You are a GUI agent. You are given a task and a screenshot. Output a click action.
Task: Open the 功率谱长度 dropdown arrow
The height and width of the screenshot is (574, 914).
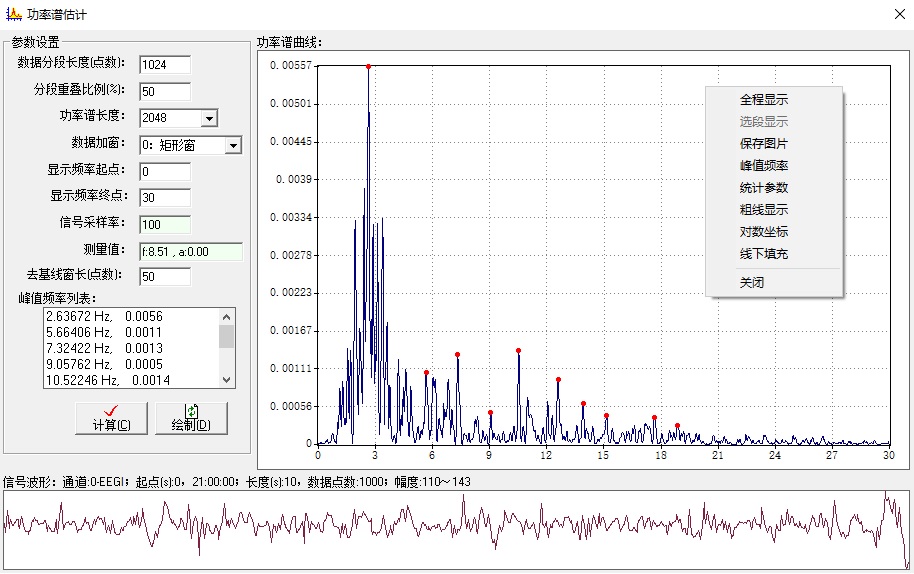[x=209, y=118]
